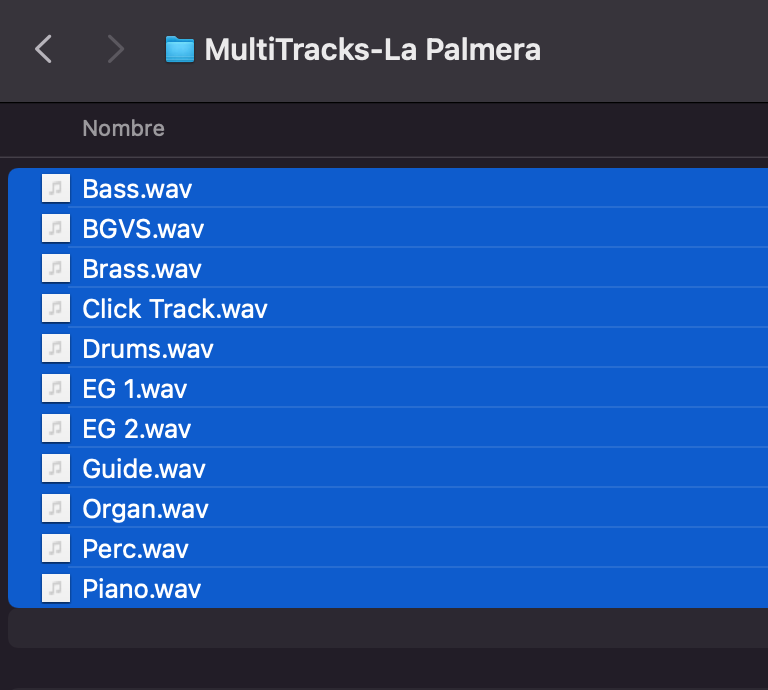Viewport: 768px width, 690px height.
Task: Go back with the left chevron
Action: click(x=44, y=49)
